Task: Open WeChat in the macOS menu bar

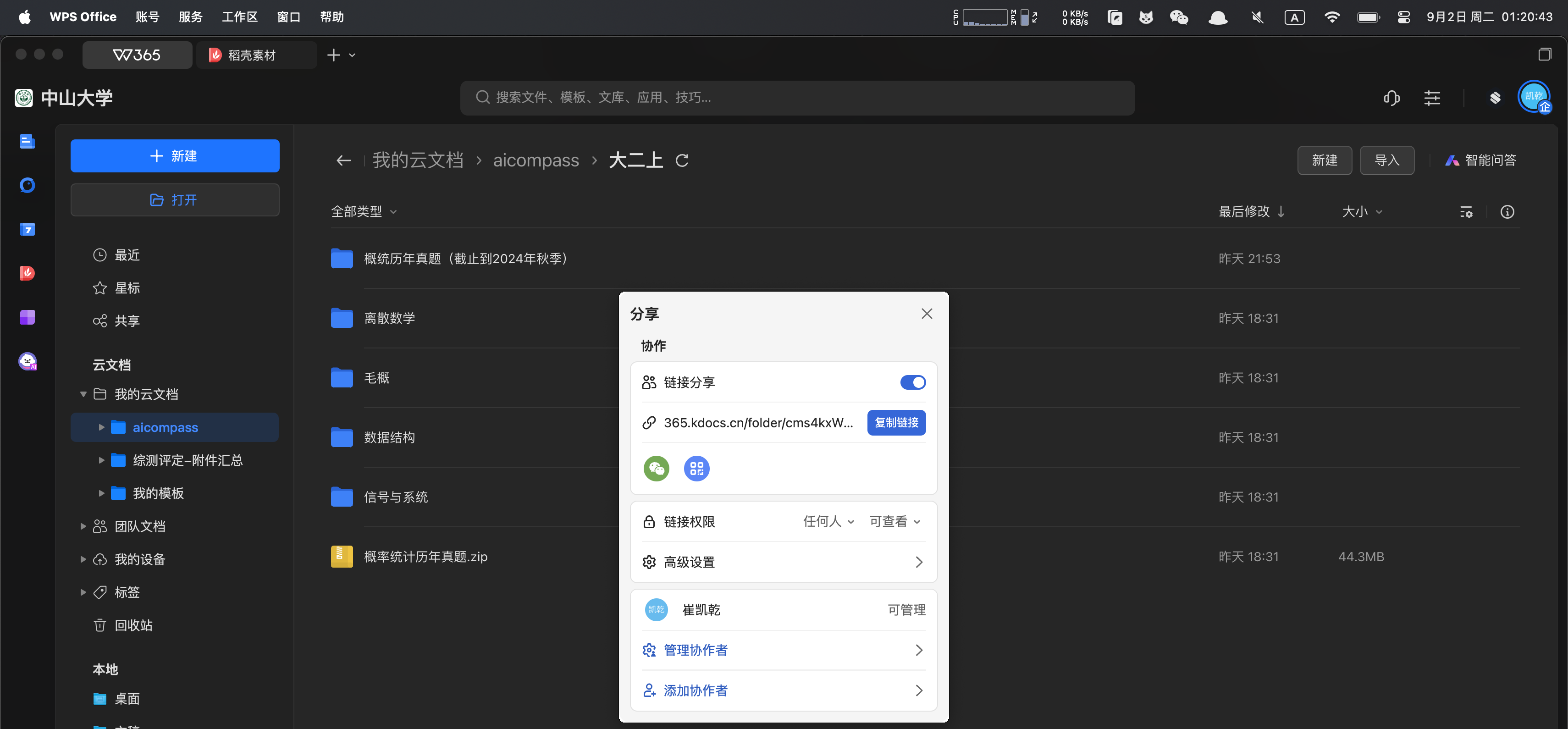Action: pyautogui.click(x=1179, y=17)
